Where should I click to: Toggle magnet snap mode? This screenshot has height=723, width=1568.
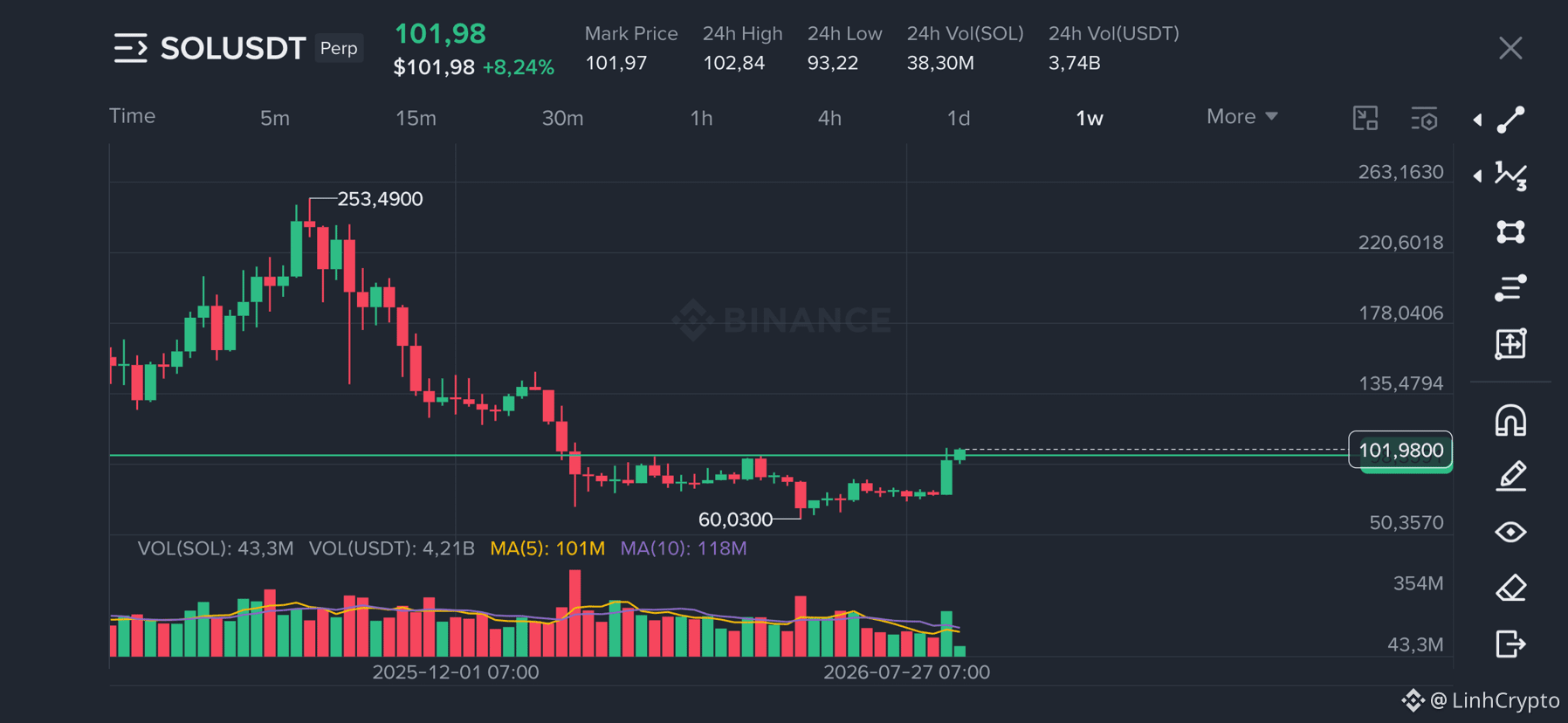click(x=1510, y=420)
